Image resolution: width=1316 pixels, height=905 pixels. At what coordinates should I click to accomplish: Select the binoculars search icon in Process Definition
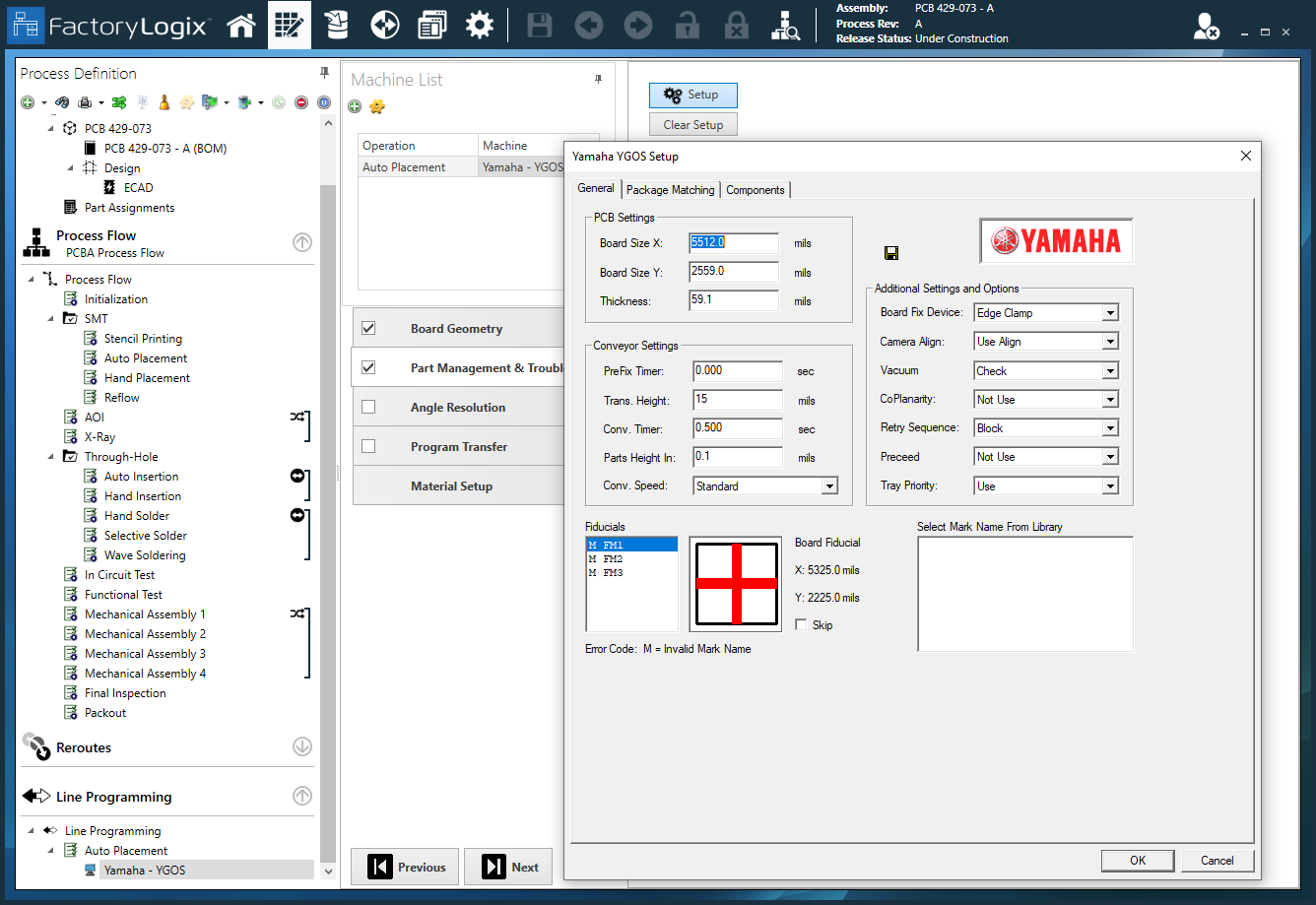click(61, 101)
